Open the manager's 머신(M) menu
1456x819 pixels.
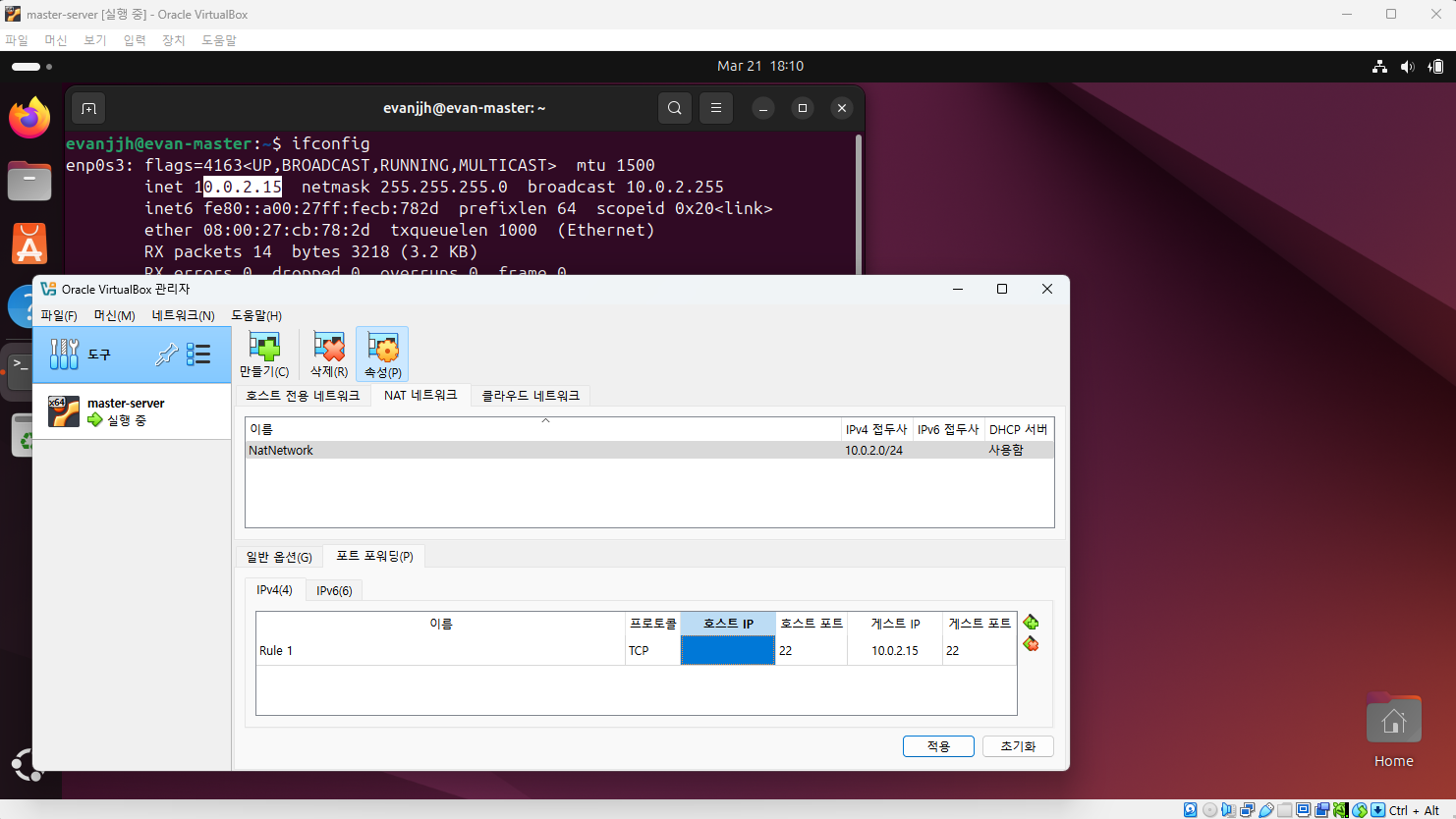(115, 315)
